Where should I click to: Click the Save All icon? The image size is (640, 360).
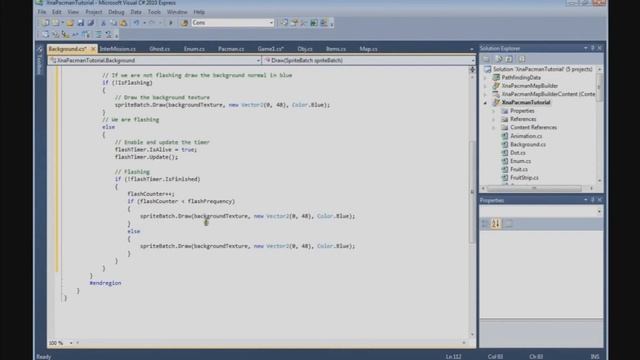point(91,23)
